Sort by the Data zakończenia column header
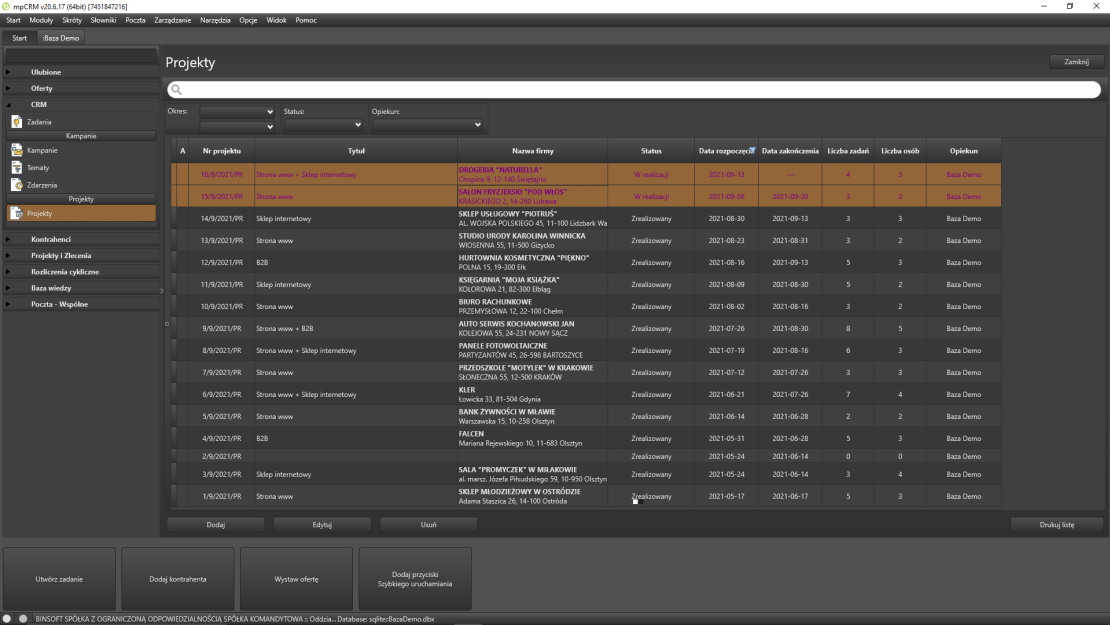The height and width of the screenshot is (625, 1110). 790,151
